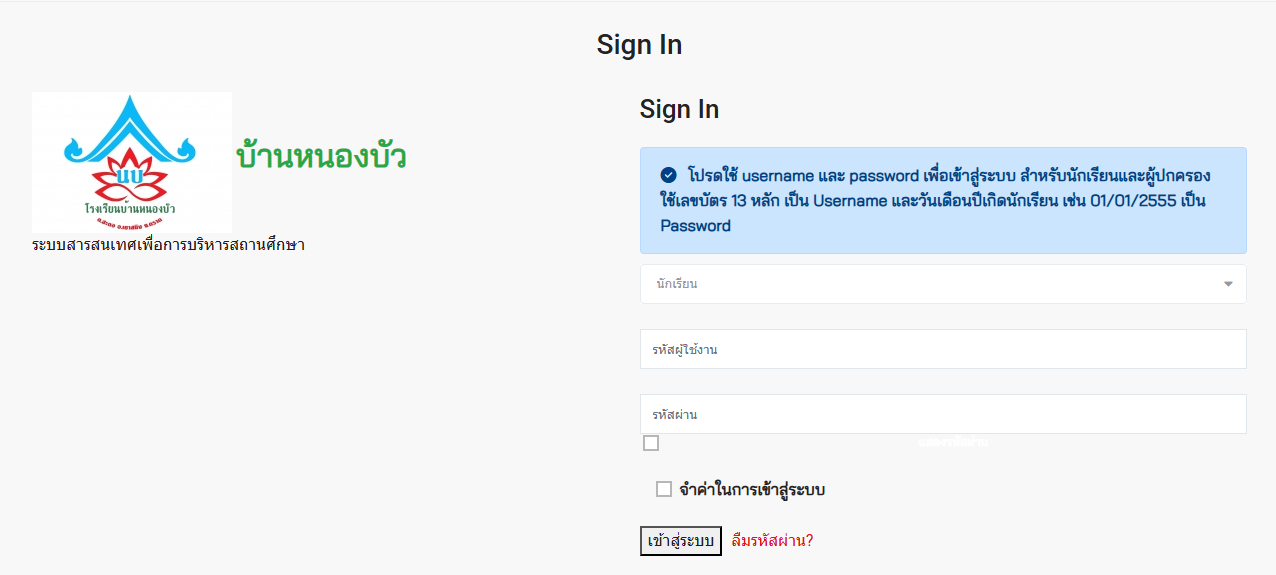Focus the รหัสผ่าน password input field
Viewport: 1276px width, 575px height.
(943, 414)
